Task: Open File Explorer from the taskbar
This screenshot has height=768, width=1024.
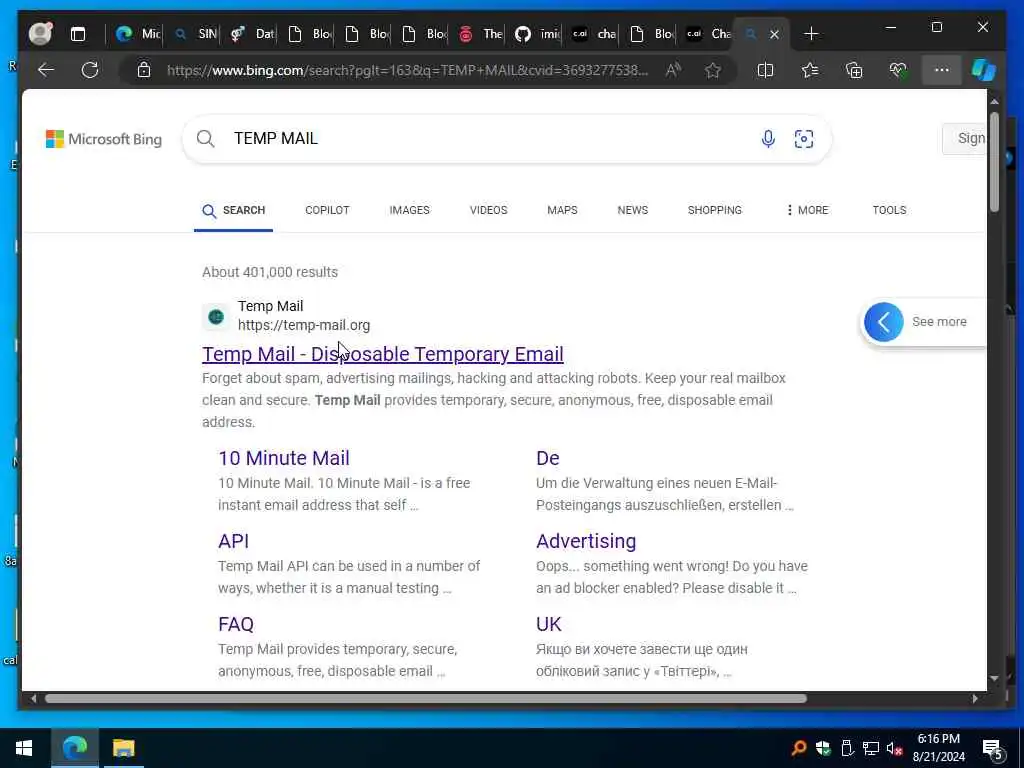Action: [123, 748]
